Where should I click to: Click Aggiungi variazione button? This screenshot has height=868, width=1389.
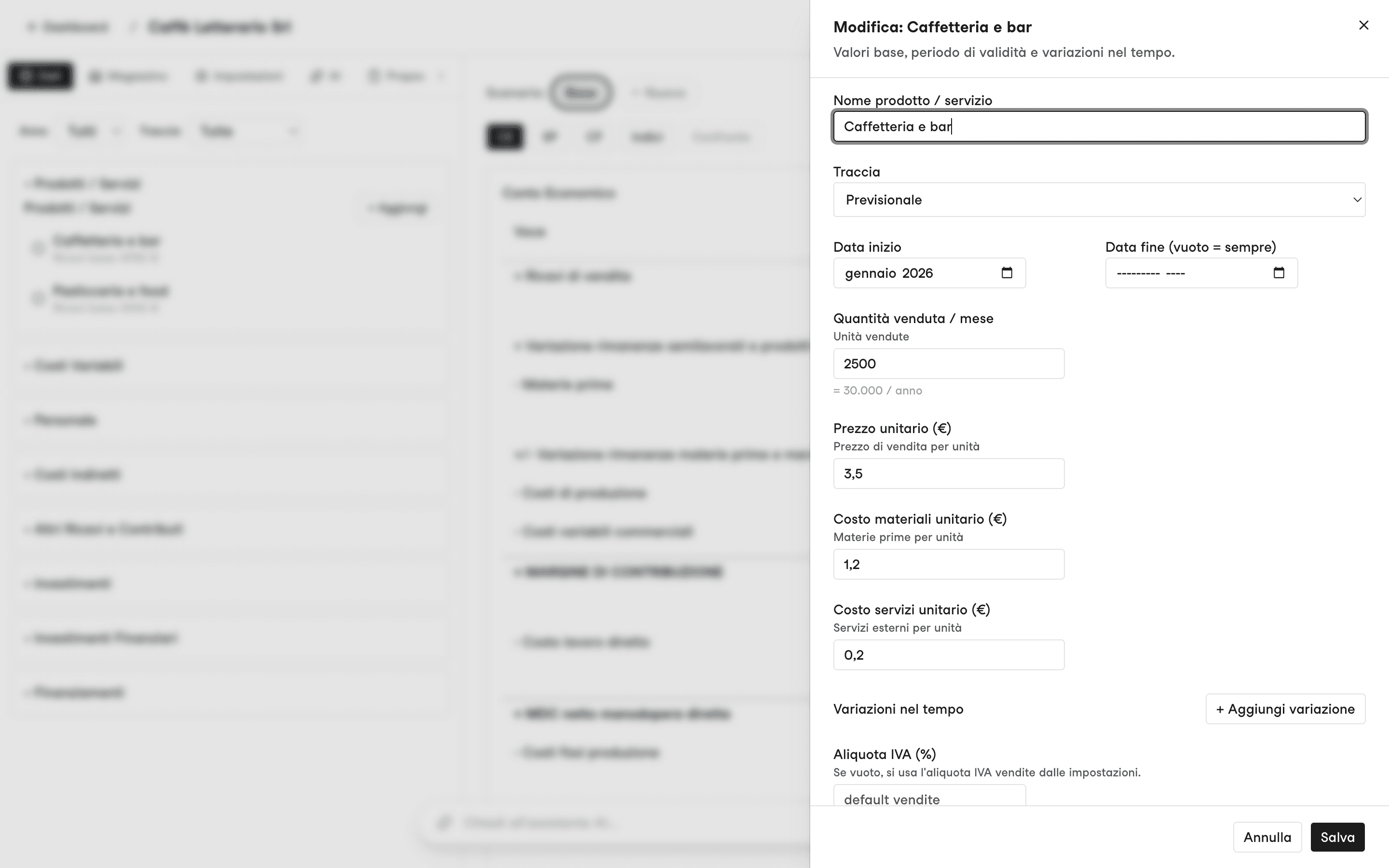click(1285, 709)
